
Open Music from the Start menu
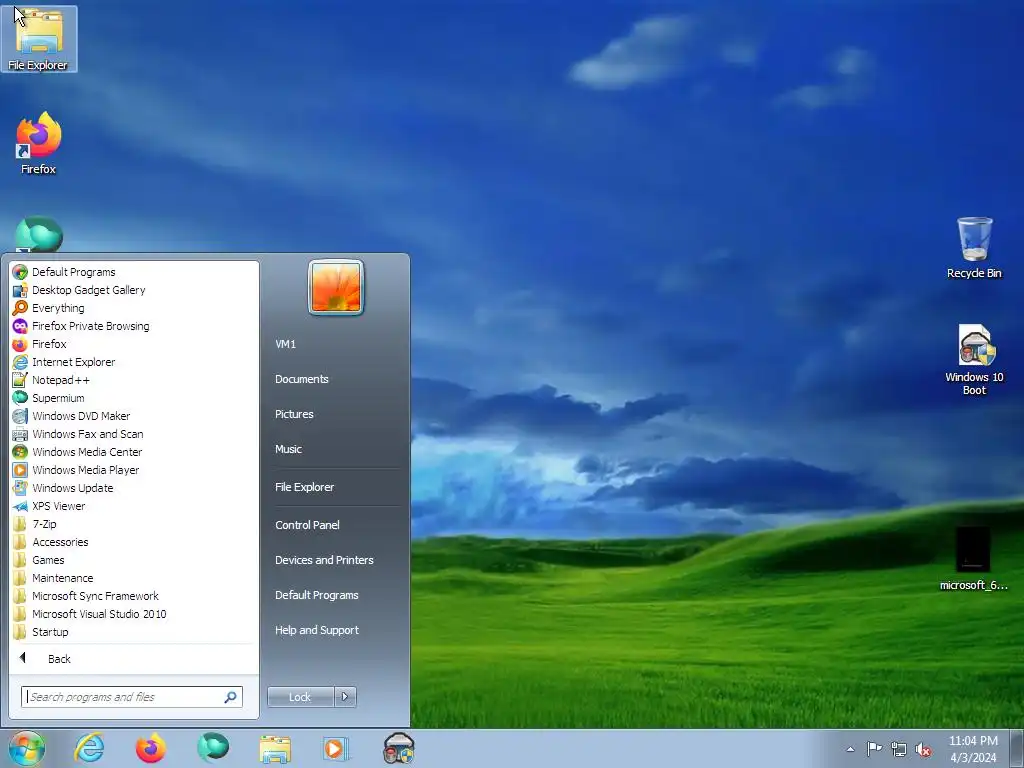[334, 449]
